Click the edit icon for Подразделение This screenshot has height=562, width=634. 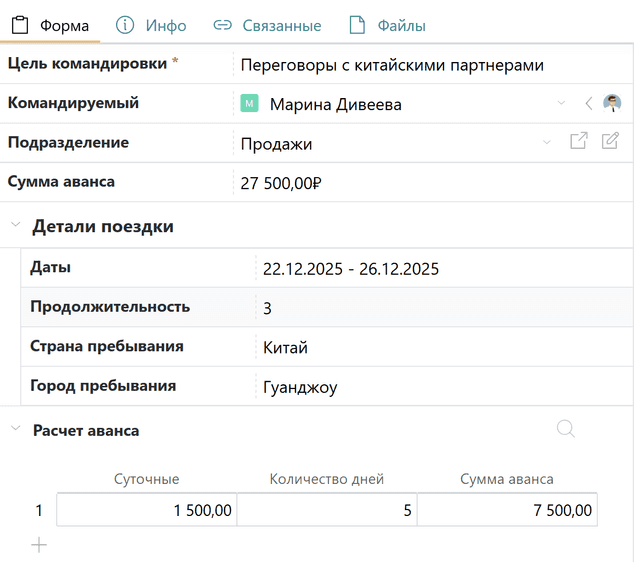(610, 142)
